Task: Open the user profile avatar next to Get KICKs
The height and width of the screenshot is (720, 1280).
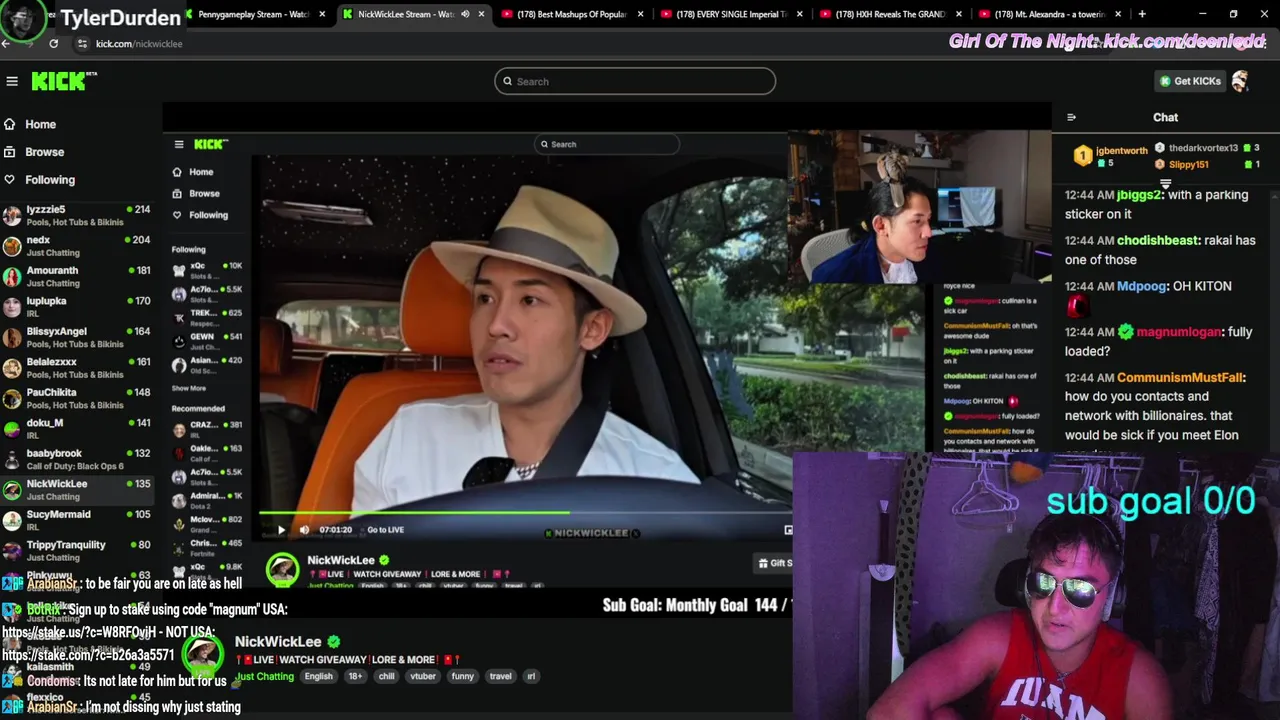Action: pos(1240,81)
